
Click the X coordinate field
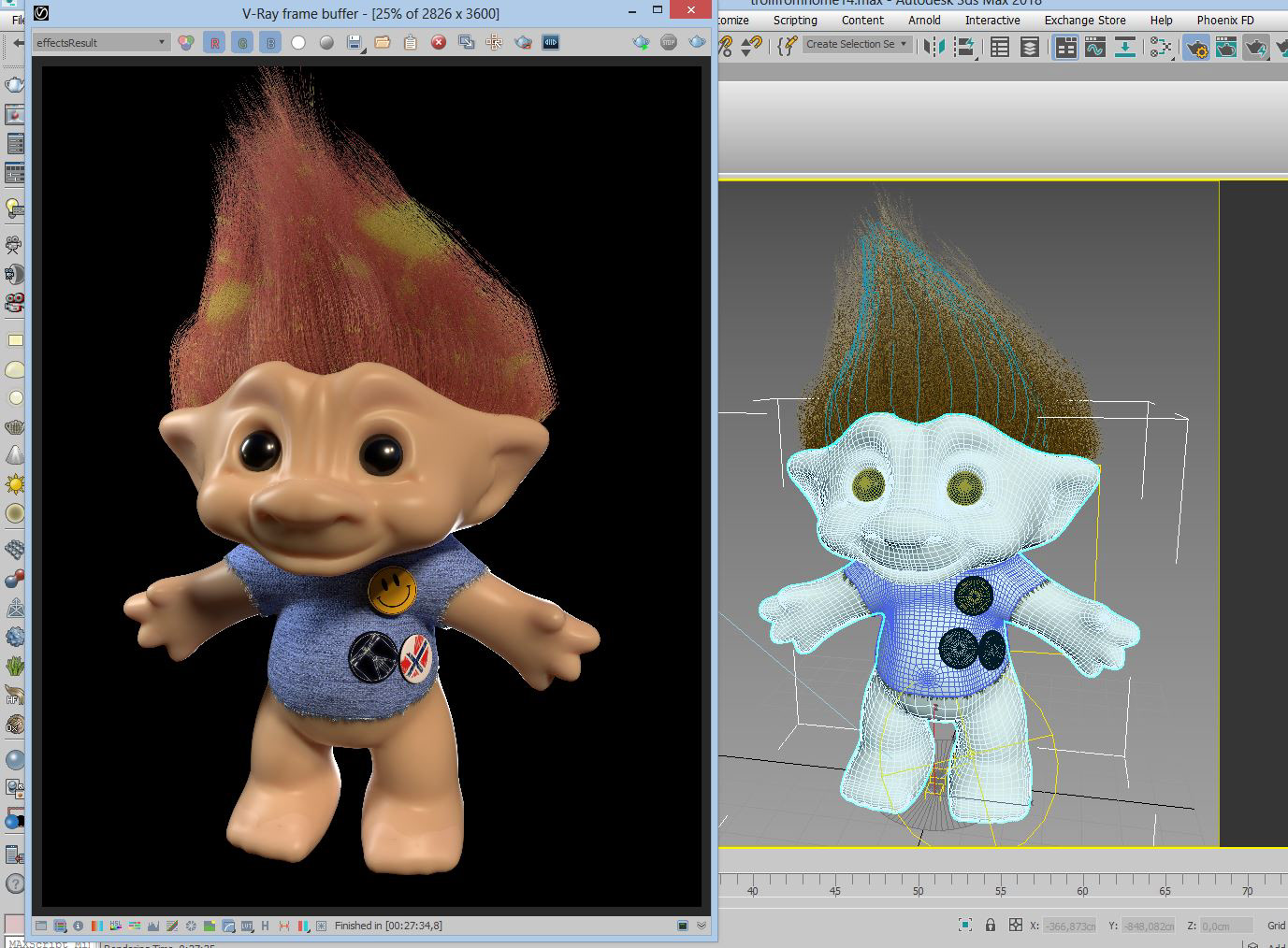point(1069,926)
